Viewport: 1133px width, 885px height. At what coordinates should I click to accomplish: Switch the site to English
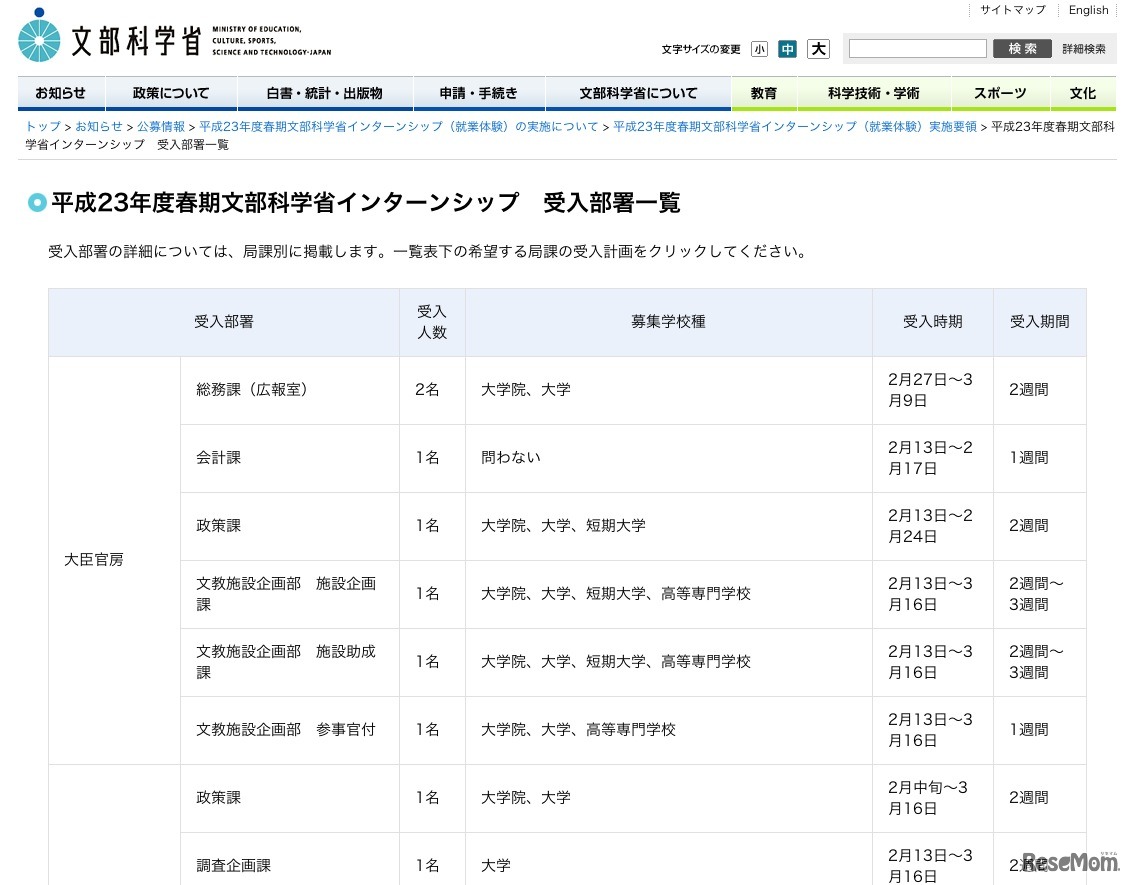click(1088, 10)
